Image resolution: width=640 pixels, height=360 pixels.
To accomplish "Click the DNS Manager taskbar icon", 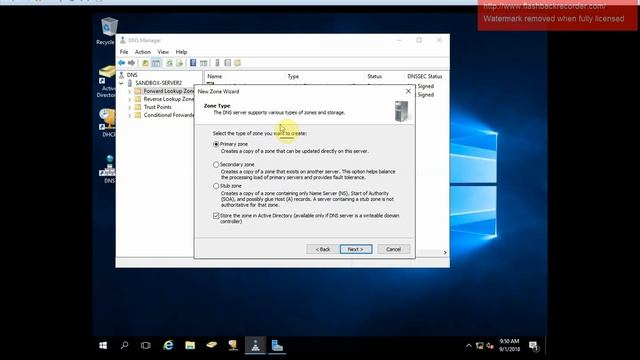I will click(256, 346).
